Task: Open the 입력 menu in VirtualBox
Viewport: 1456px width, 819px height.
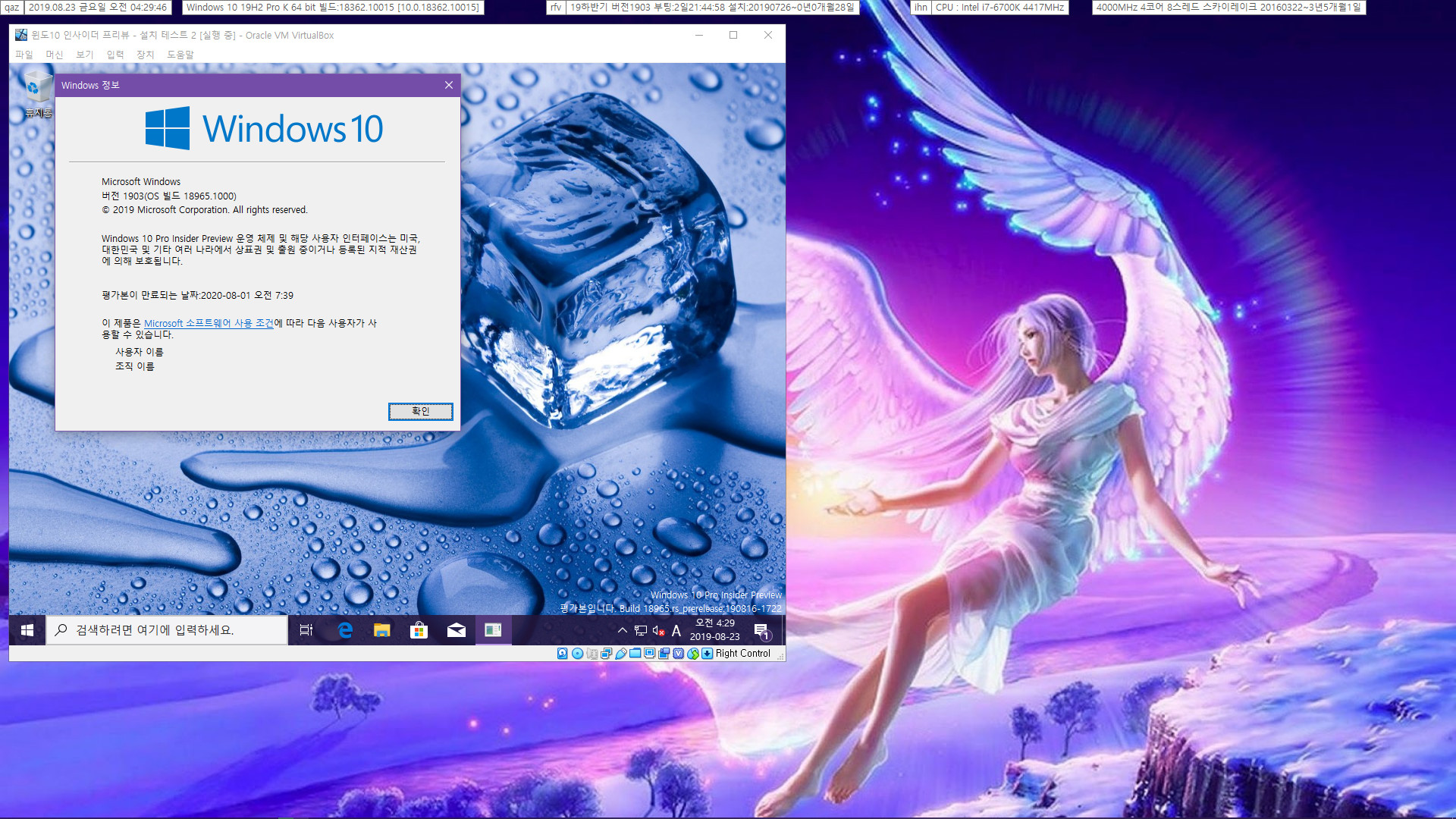Action: click(115, 55)
